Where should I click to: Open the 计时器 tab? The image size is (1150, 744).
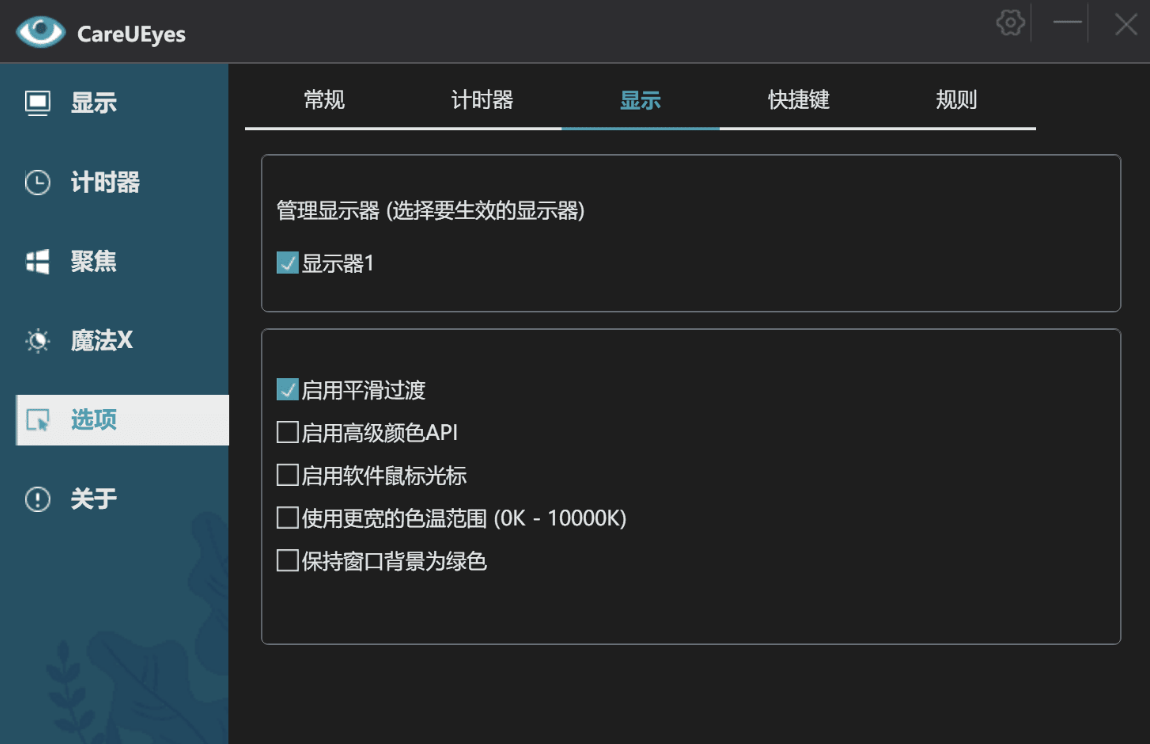pos(483,99)
